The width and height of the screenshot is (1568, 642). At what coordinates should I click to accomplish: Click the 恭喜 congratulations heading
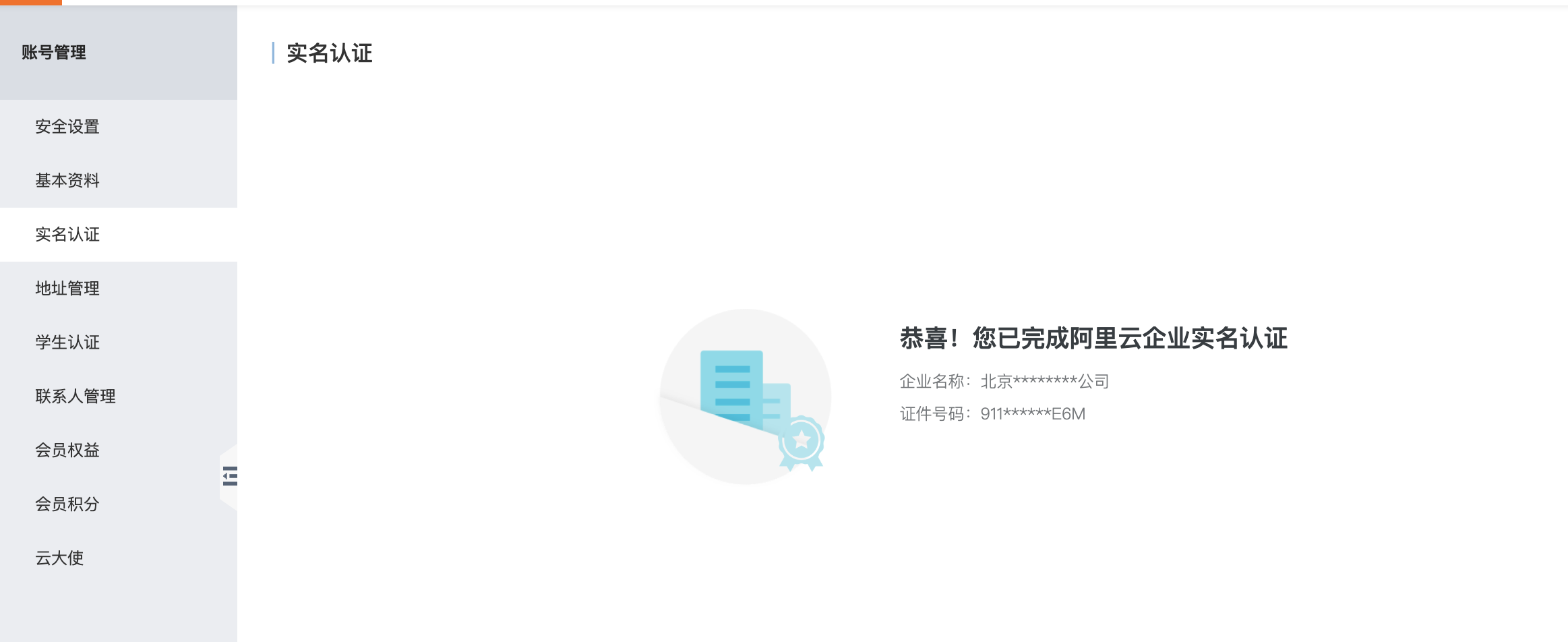tap(1093, 339)
